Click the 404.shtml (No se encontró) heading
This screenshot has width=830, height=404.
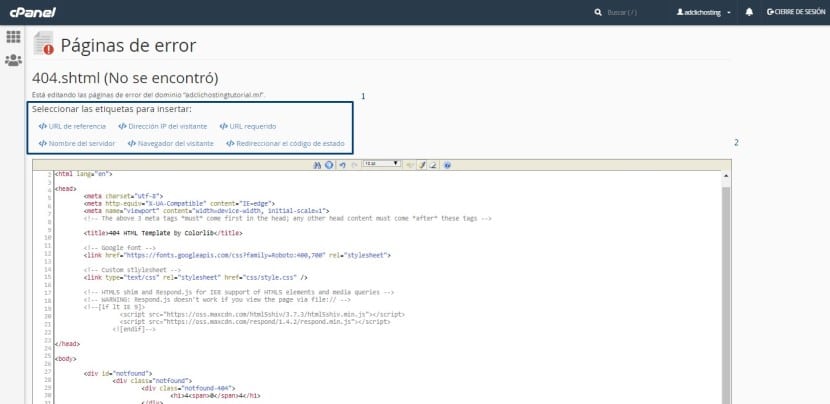pyautogui.click(x=125, y=78)
